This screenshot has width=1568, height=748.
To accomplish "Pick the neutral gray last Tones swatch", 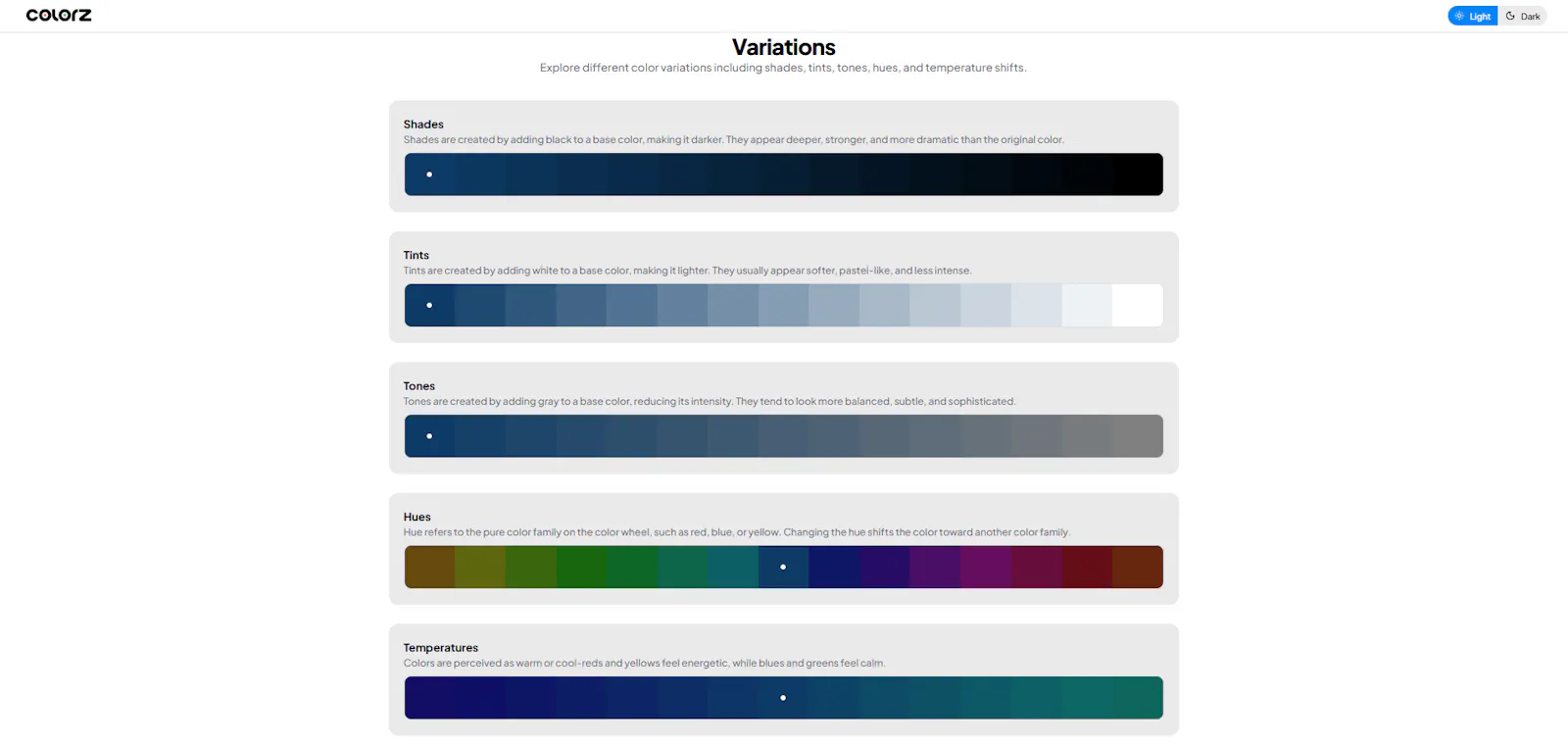I will (1138, 436).
